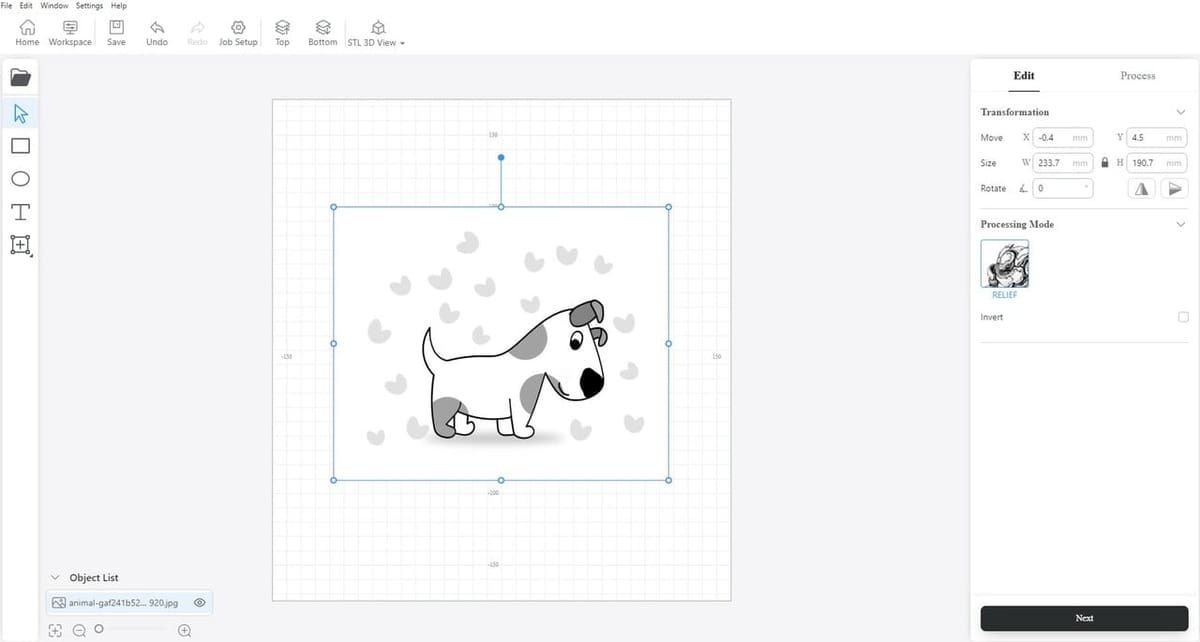Open the File menu
This screenshot has height=642, width=1200.
[x=7, y=6]
